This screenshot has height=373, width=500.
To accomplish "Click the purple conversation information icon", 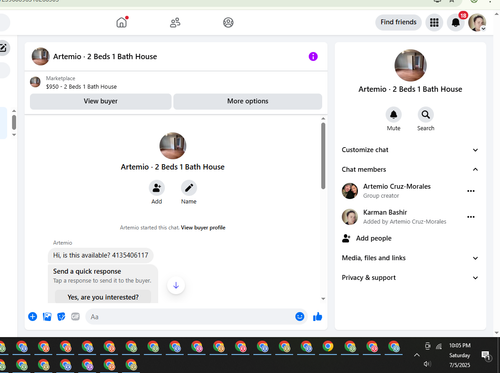I will [x=313, y=56].
